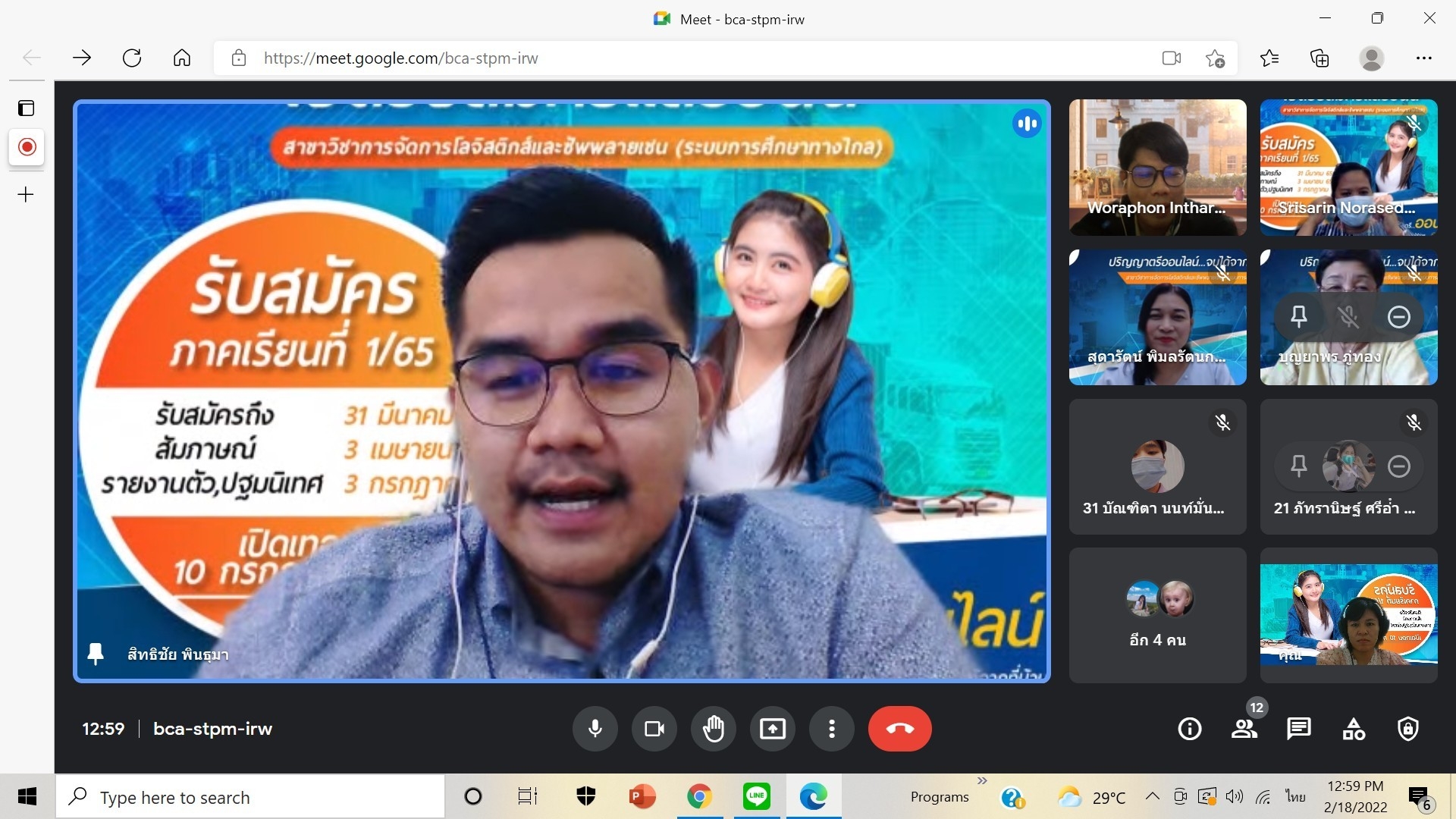
Task: Open browser Settings and more menu
Action: tap(1423, 58)
